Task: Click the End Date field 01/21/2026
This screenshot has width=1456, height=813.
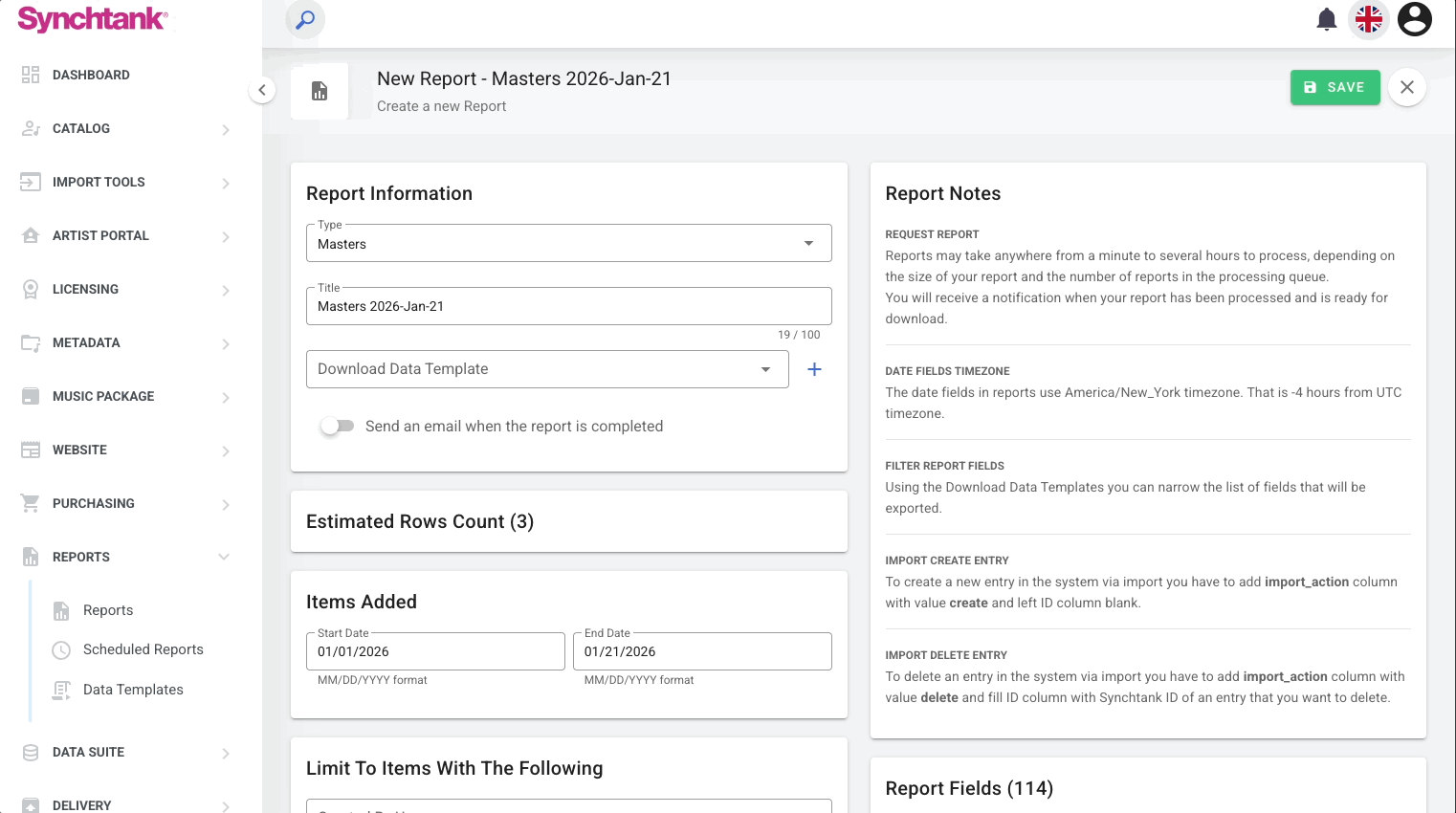Action: click(702, 651)
